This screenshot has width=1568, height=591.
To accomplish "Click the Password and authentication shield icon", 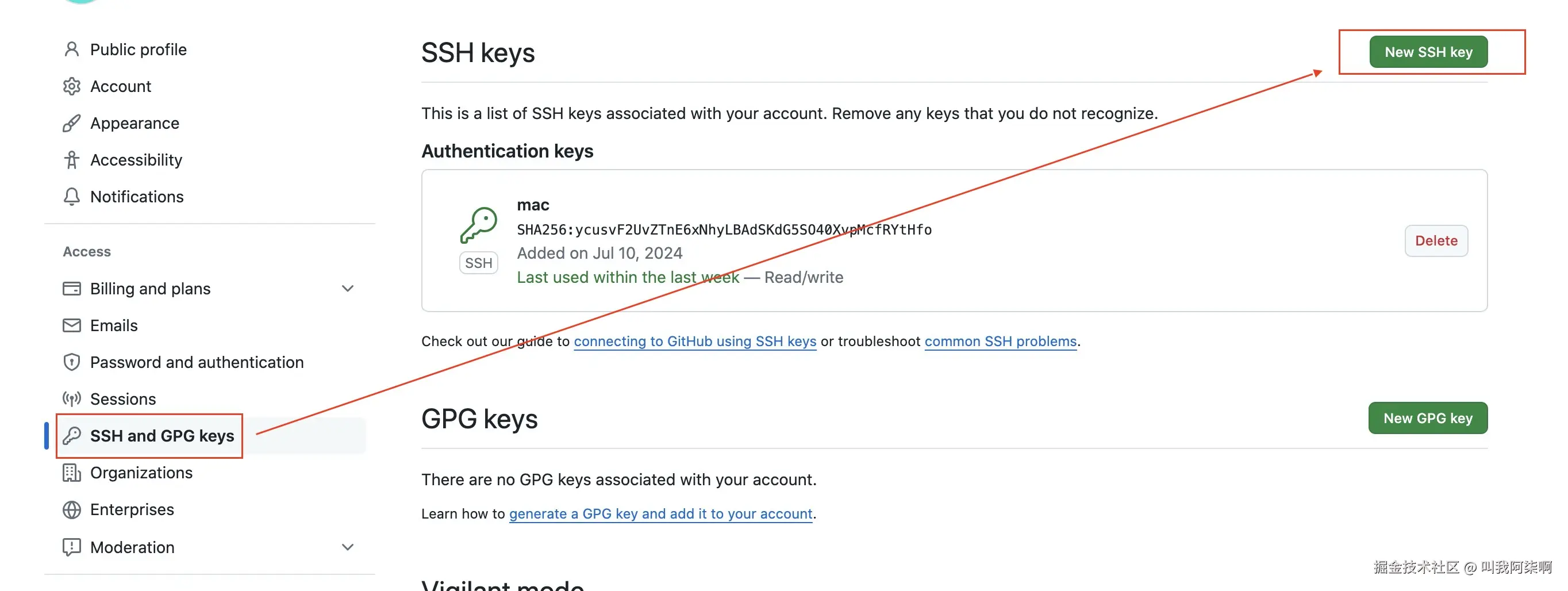I will 72,363.
